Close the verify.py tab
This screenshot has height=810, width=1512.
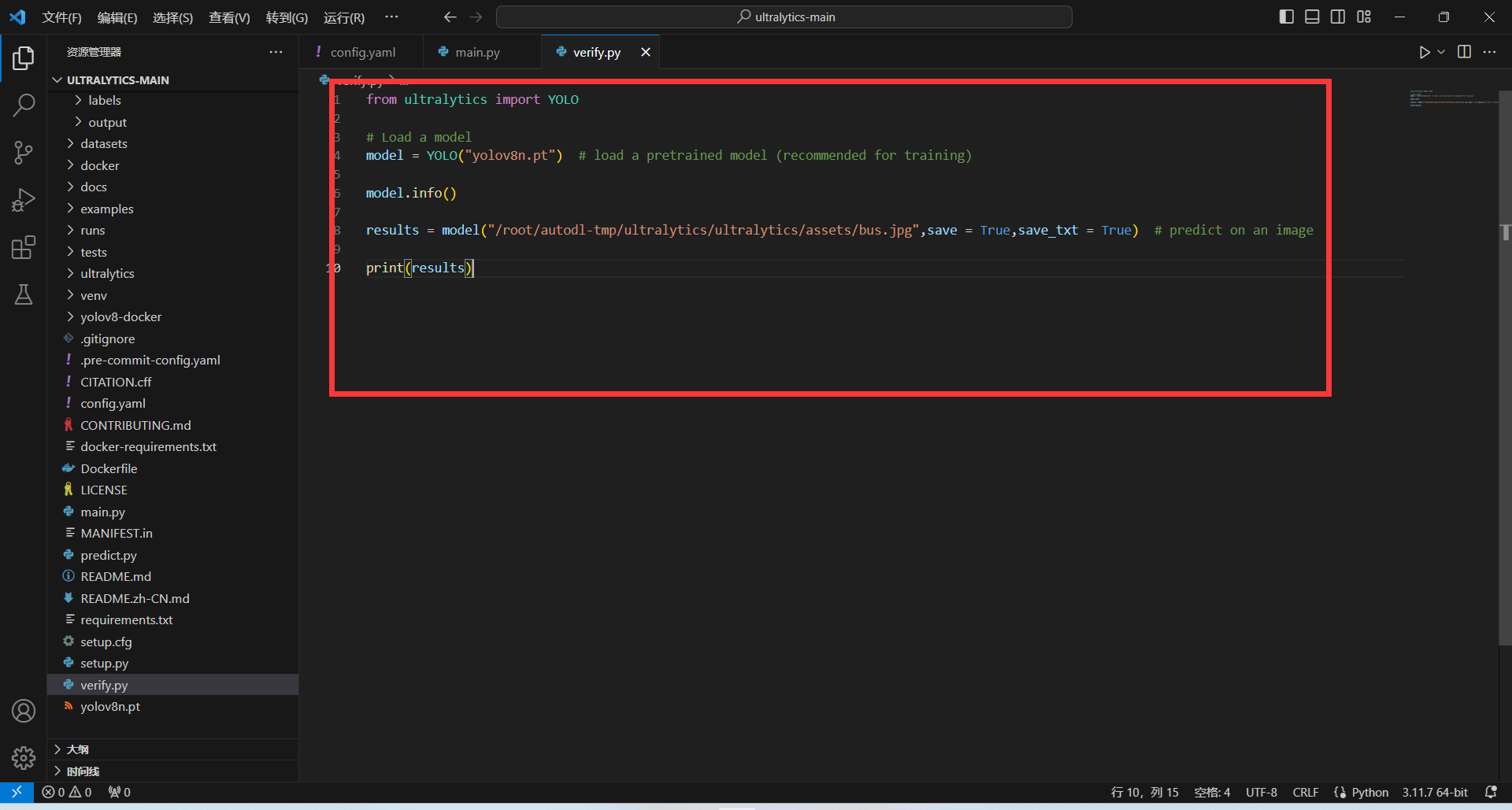tap(646, 52)
